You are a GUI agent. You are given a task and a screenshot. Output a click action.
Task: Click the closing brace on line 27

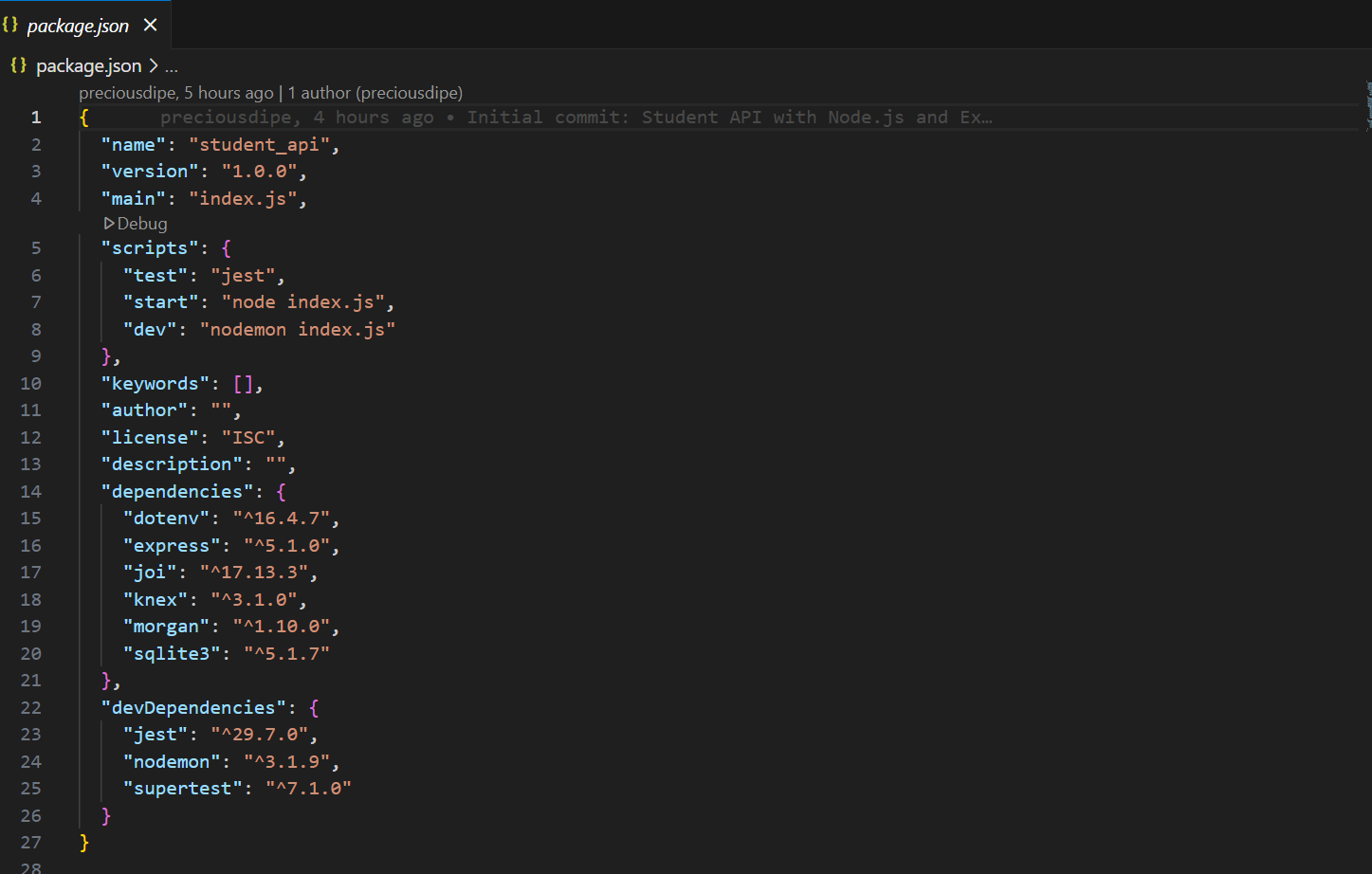tap(84, 843)
